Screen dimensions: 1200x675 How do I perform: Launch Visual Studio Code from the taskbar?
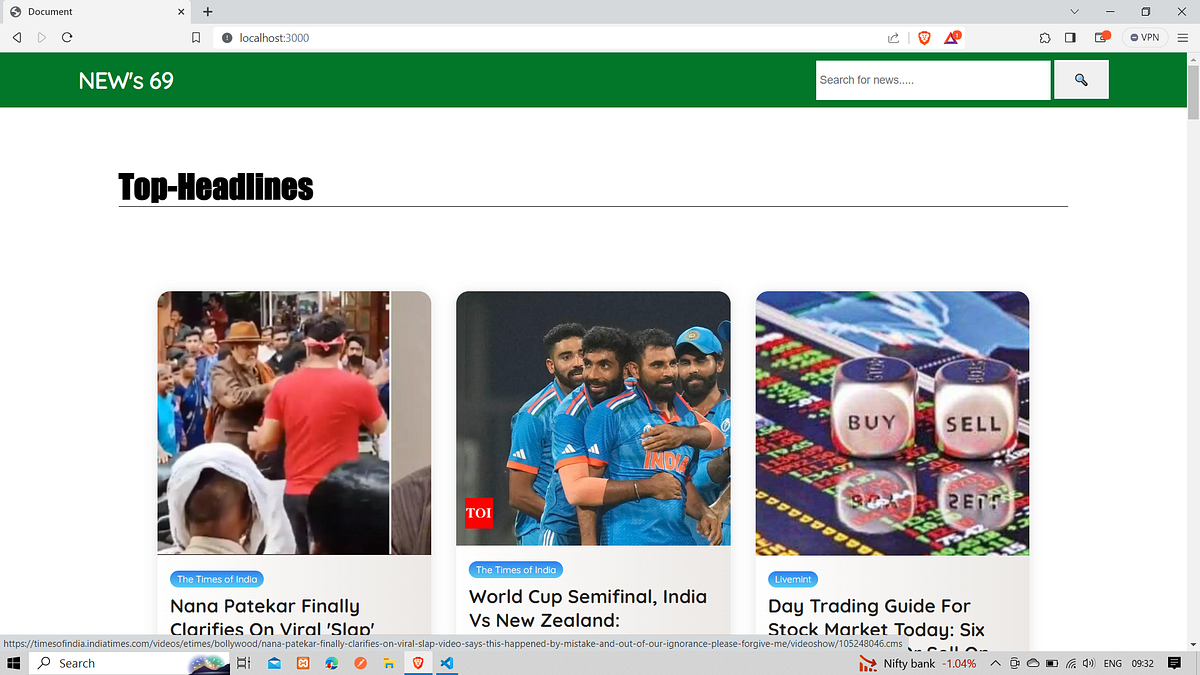point(447,663)
